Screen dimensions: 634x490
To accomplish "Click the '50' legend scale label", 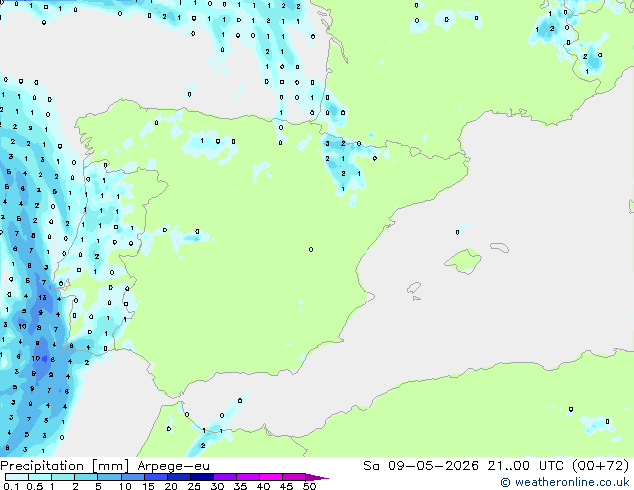I will [309, 486].
